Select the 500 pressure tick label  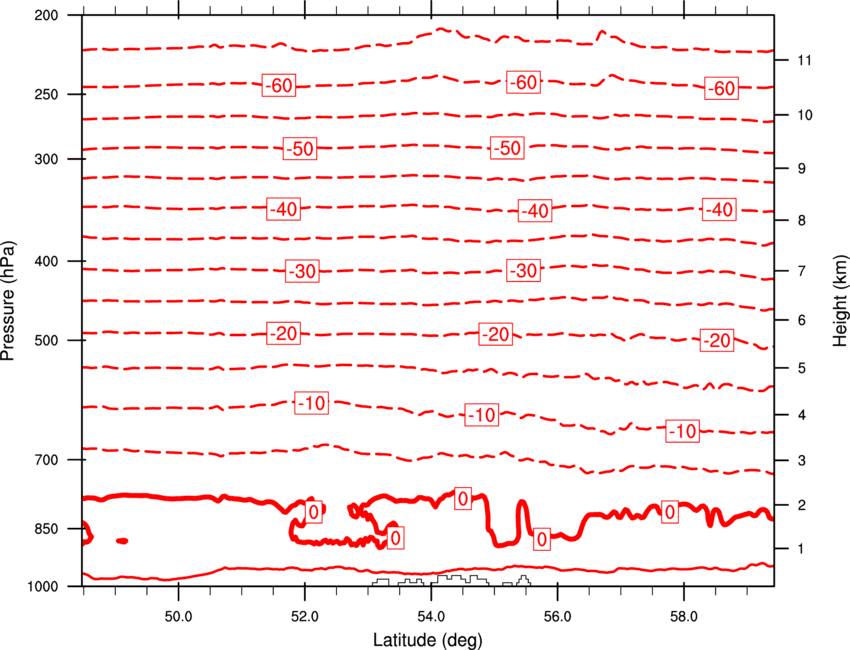46,340
